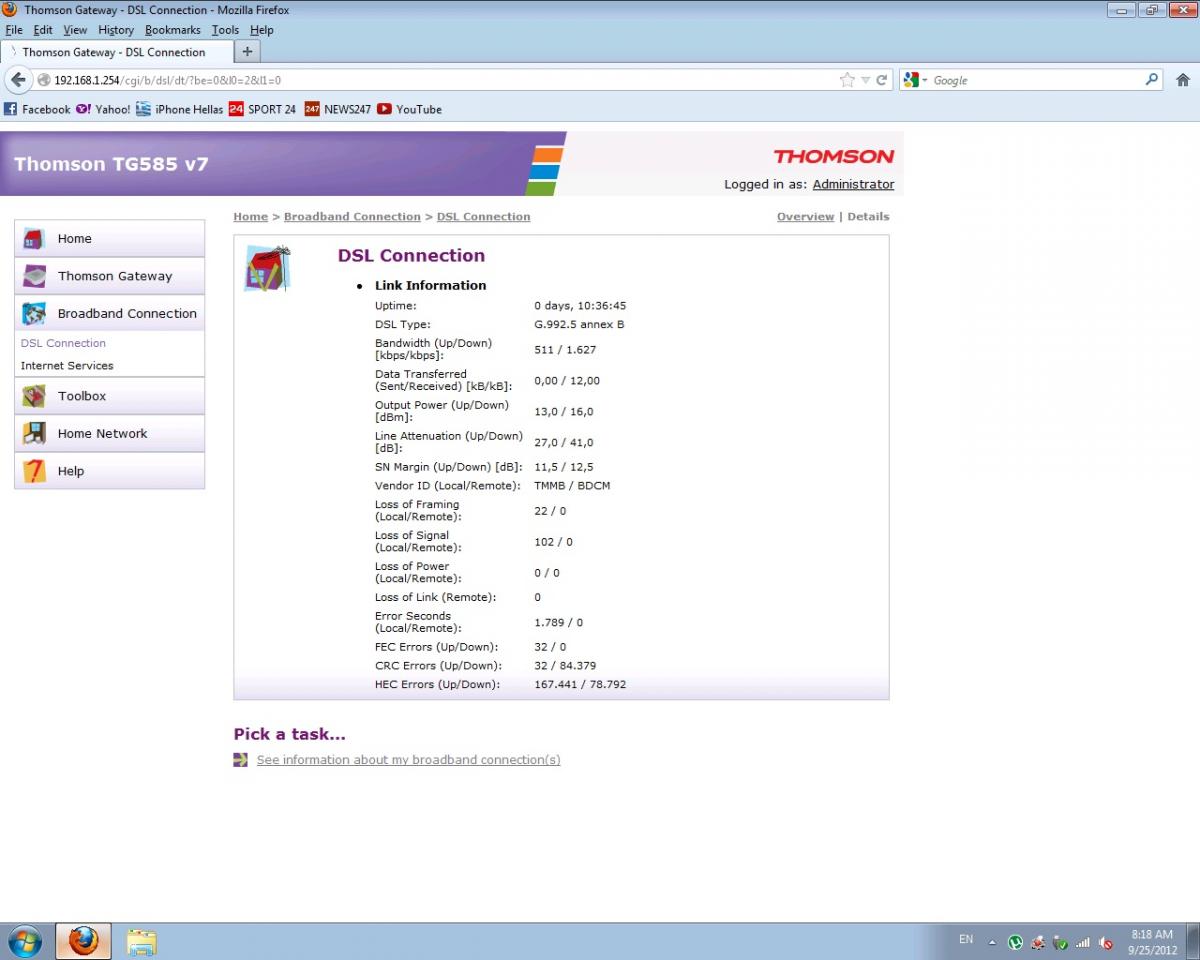The image size is (1200, 960).
Task: Click the network signal tray icon
Action: [1082, 942]
